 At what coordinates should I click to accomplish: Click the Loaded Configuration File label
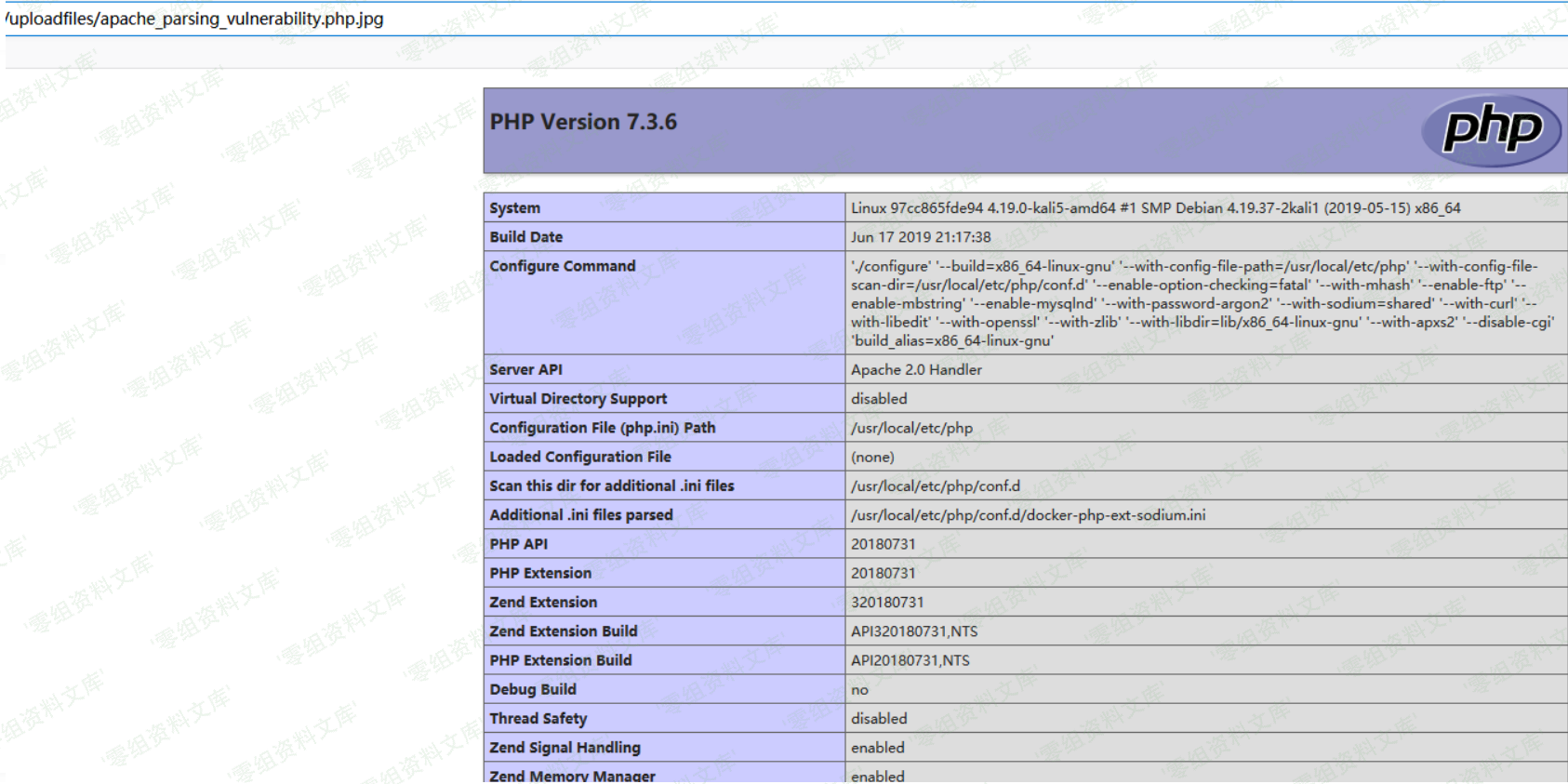[x=580, y=457]
